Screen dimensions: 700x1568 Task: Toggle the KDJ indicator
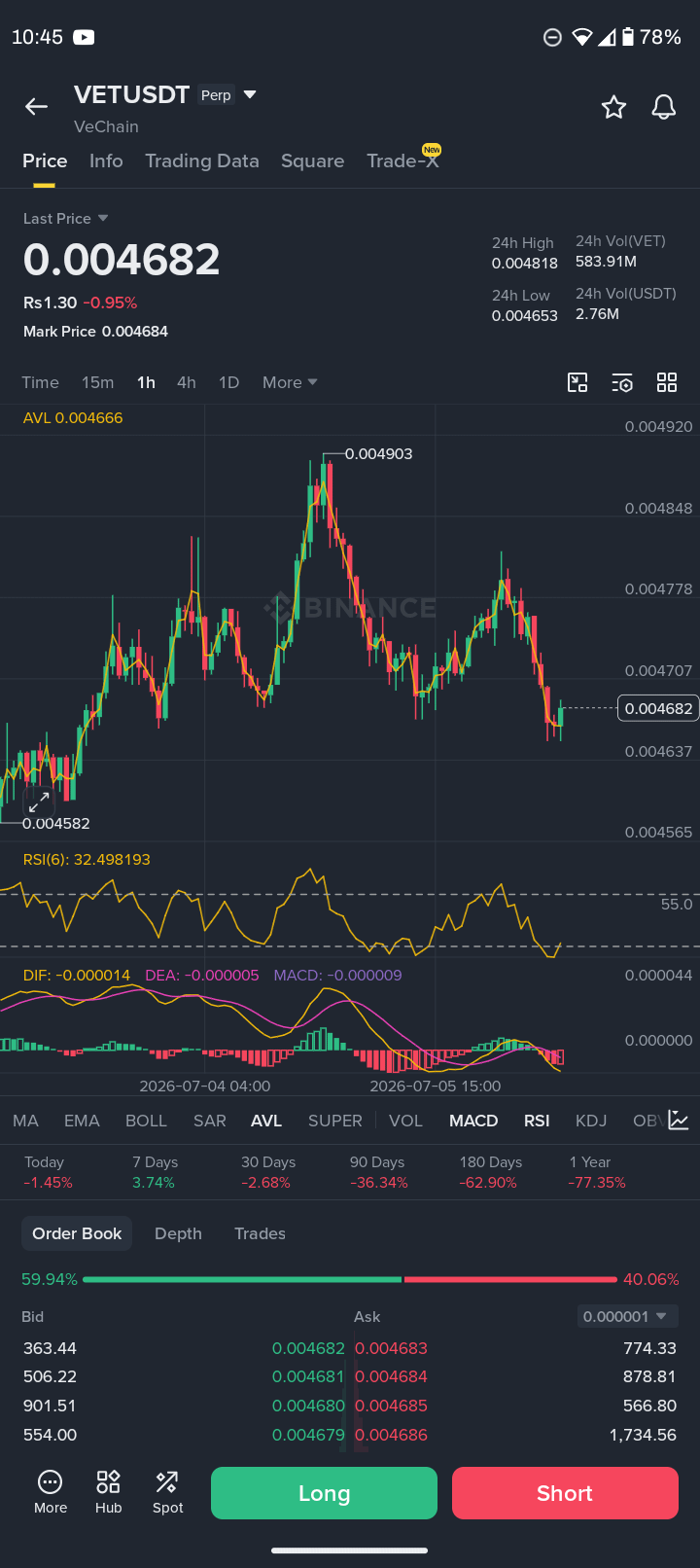tap(591, 1121)
